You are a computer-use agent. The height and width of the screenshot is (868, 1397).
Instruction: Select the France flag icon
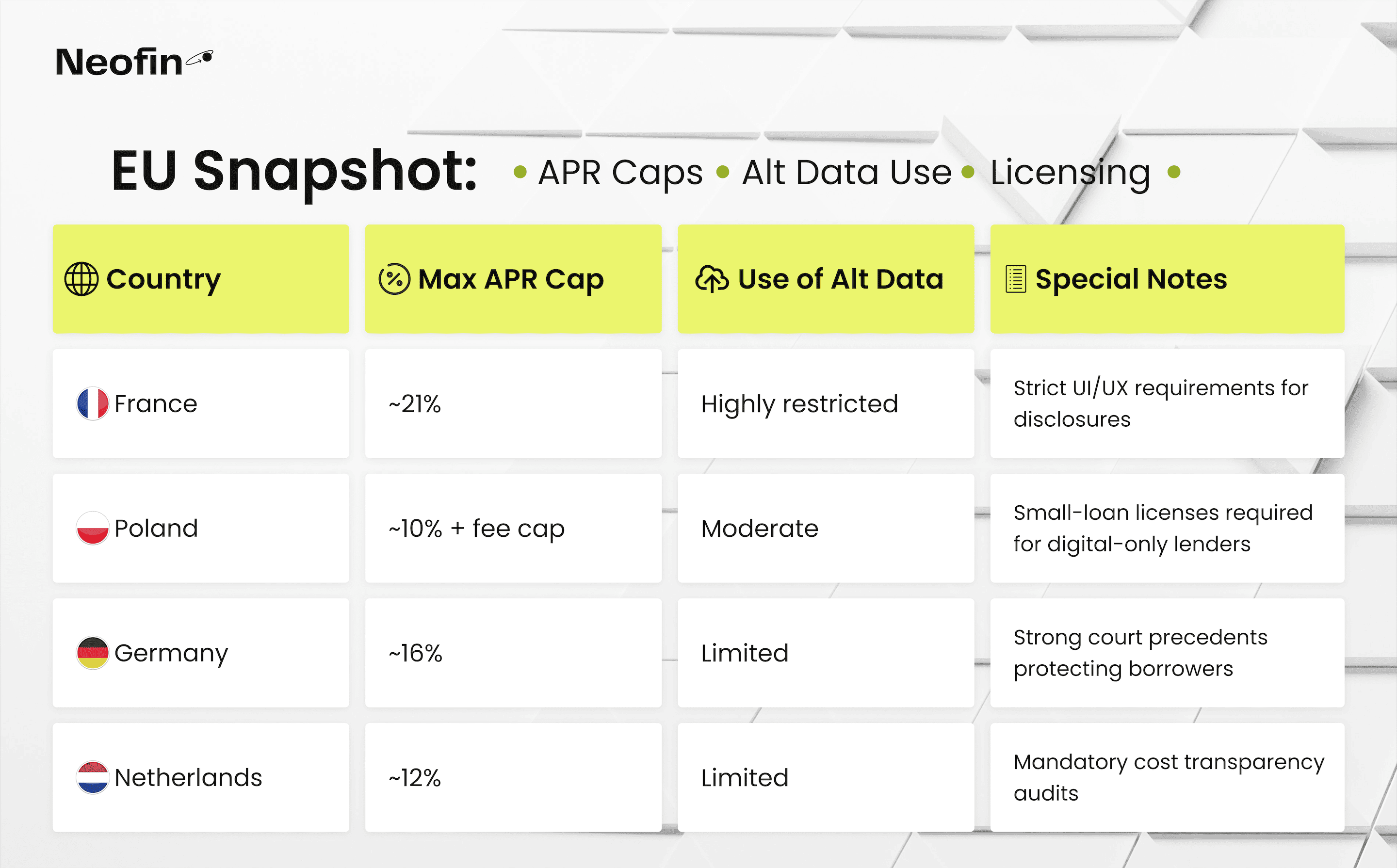[x=93, y=403]
